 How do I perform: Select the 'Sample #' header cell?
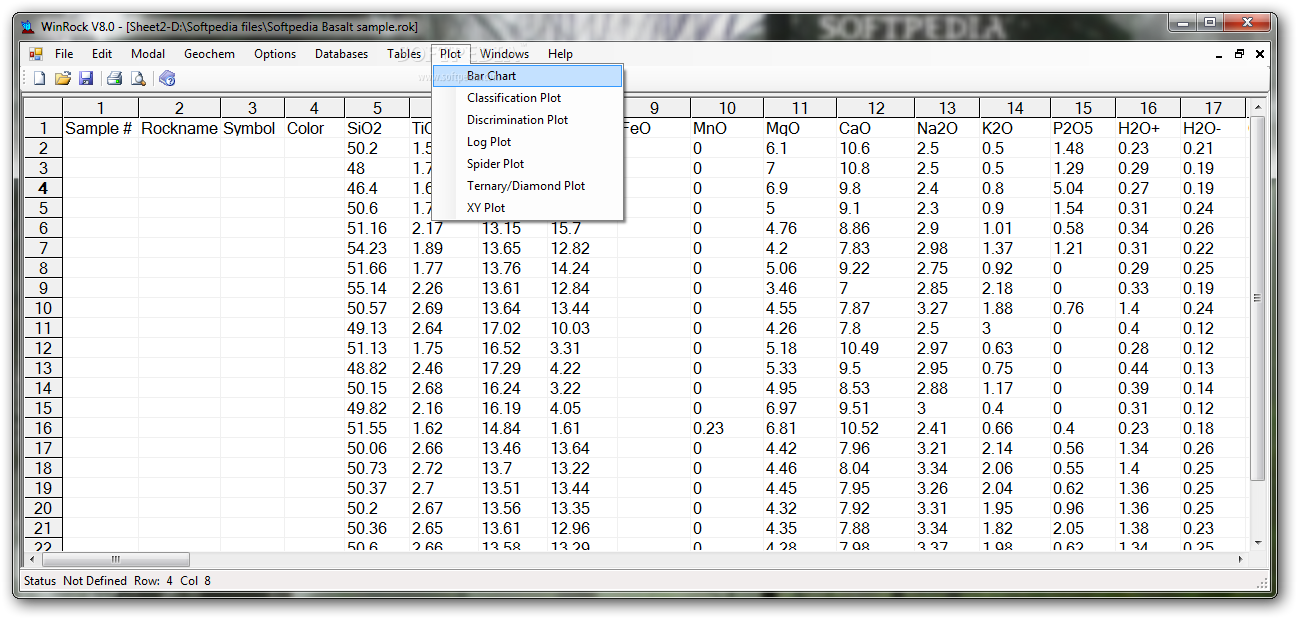[101, 128]
